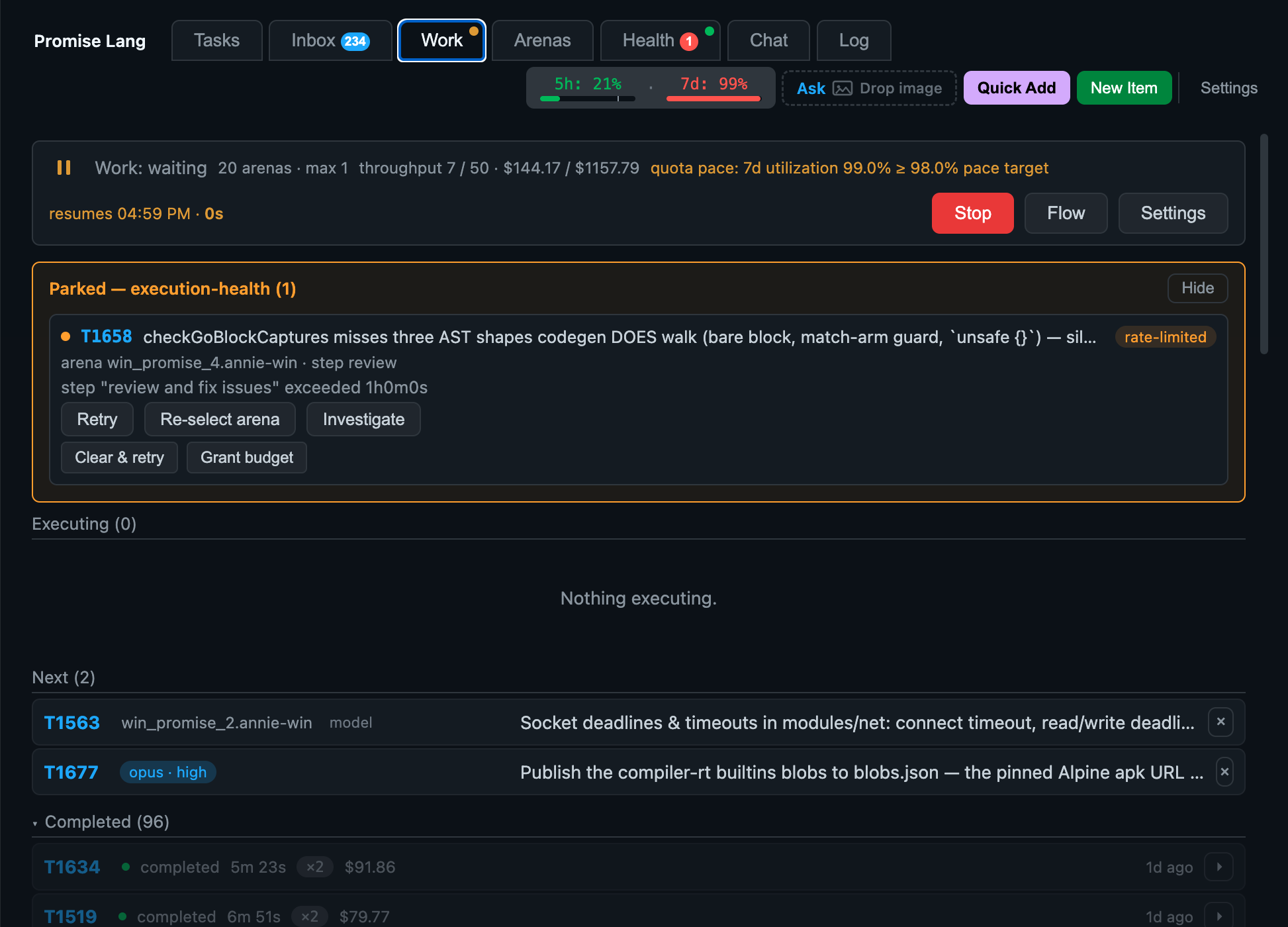Screen dimensions: 1288x927
Task: Click win_promise_2.annie-win arena label
Action: pyautogui.click(x=216, y=722)
